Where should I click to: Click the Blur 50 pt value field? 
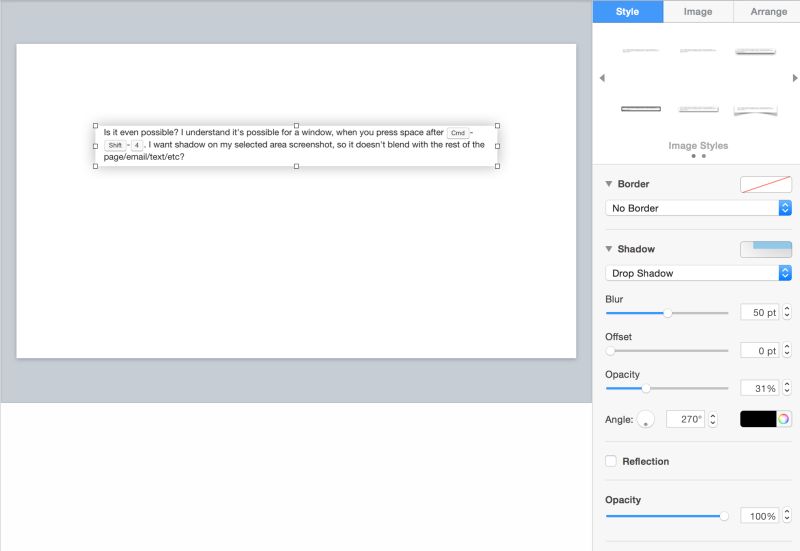pyautogui.click(x=760, y=312)
